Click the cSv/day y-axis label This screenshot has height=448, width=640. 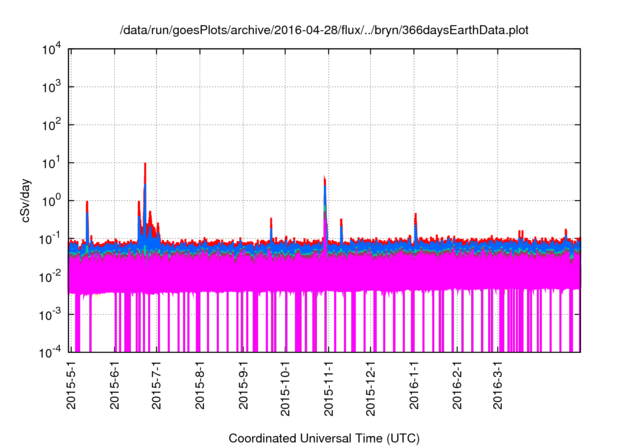(x=25, y=200)
